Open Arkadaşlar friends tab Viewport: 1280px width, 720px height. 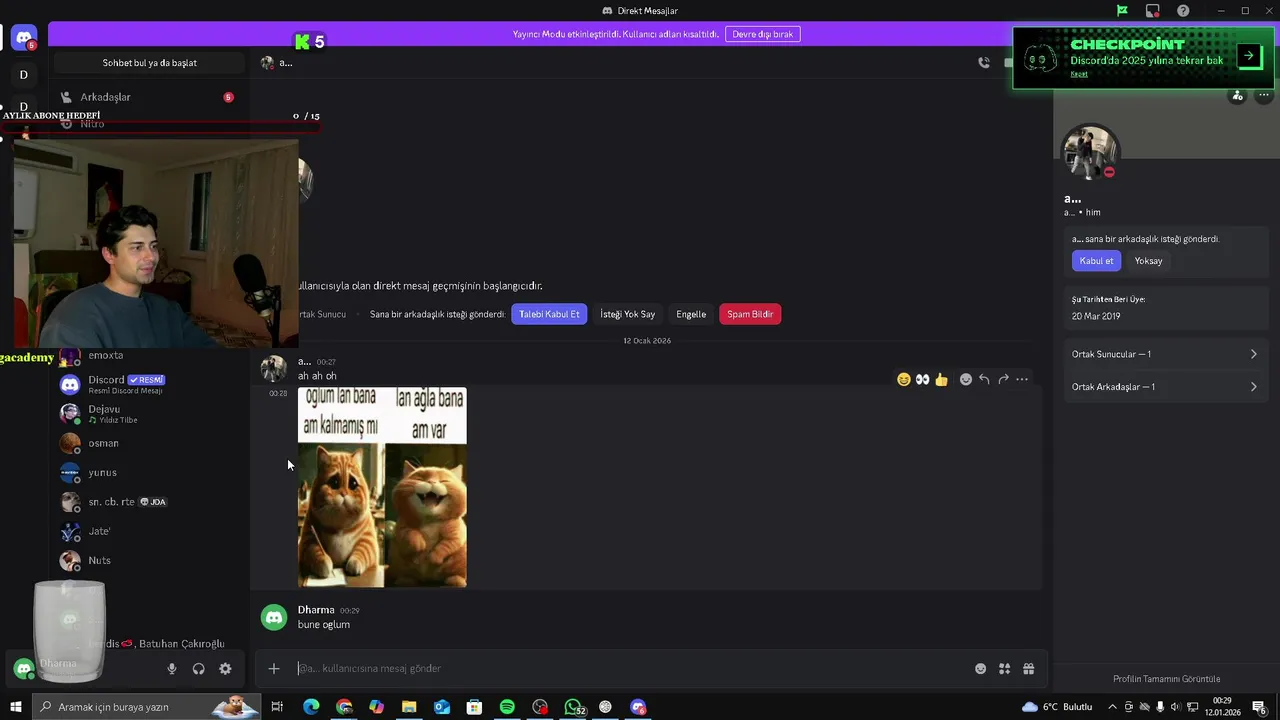148,97
